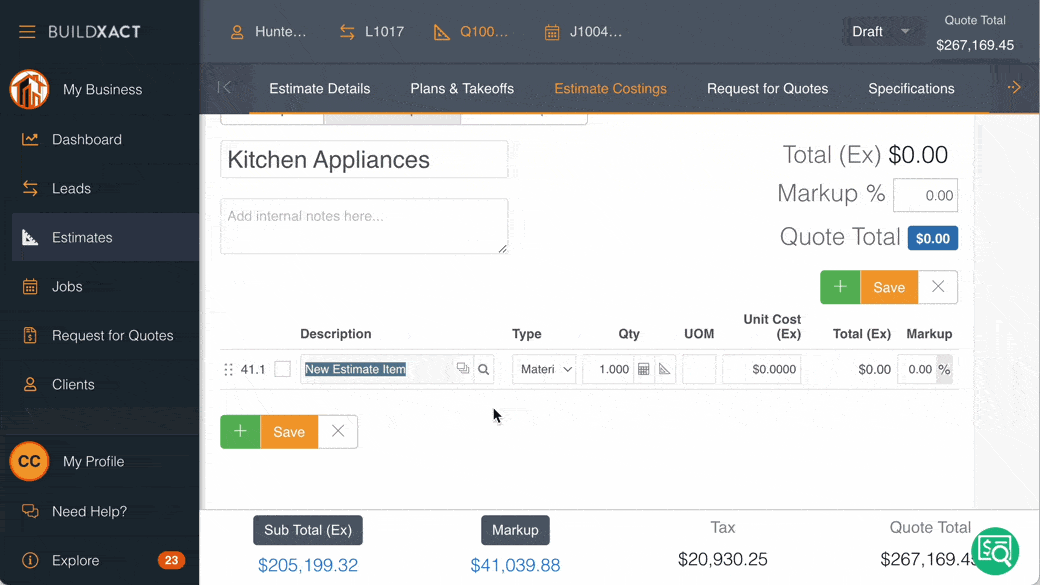1040x585 pixels.
Task: Click the upper green plus add button
Action: pyautogui.click(x=840, y=287)
